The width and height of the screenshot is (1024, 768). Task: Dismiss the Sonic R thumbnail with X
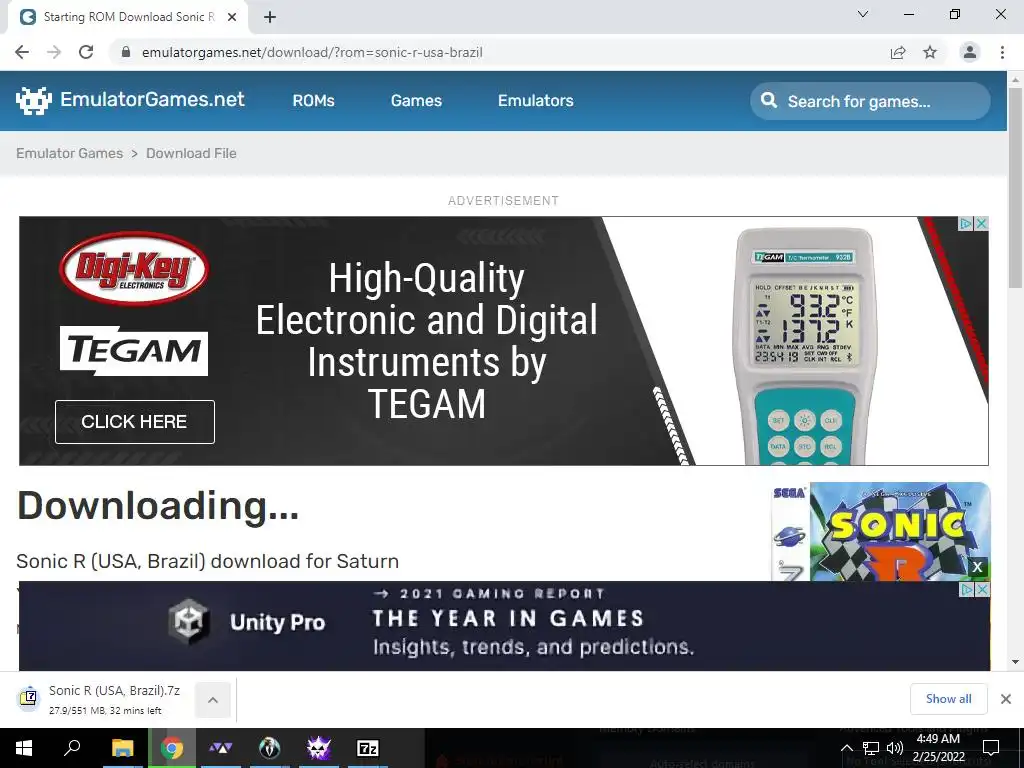(x=978, y=567)
